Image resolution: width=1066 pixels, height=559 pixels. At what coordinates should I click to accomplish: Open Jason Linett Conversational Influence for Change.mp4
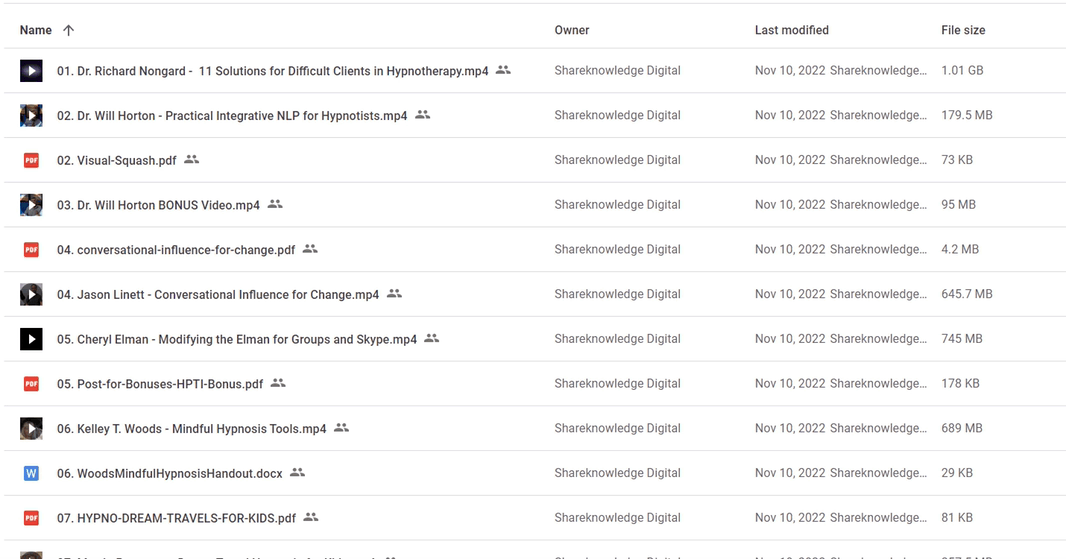point(218,294)
